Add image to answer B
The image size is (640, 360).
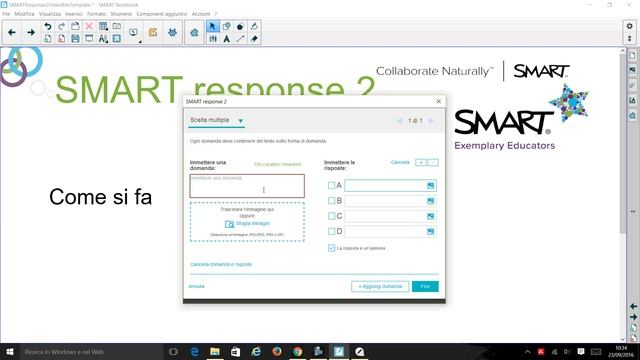pyautogui.click(x=431, y=201)
